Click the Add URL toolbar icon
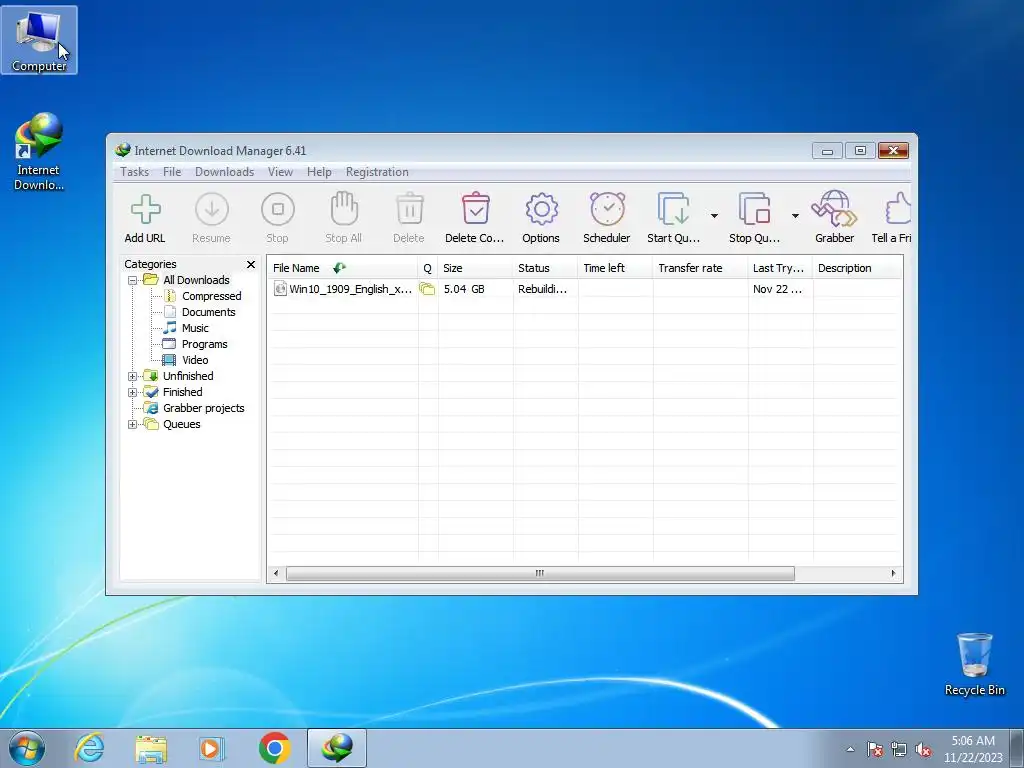This screenshot has width=1024, height=768. pos(146,209)
